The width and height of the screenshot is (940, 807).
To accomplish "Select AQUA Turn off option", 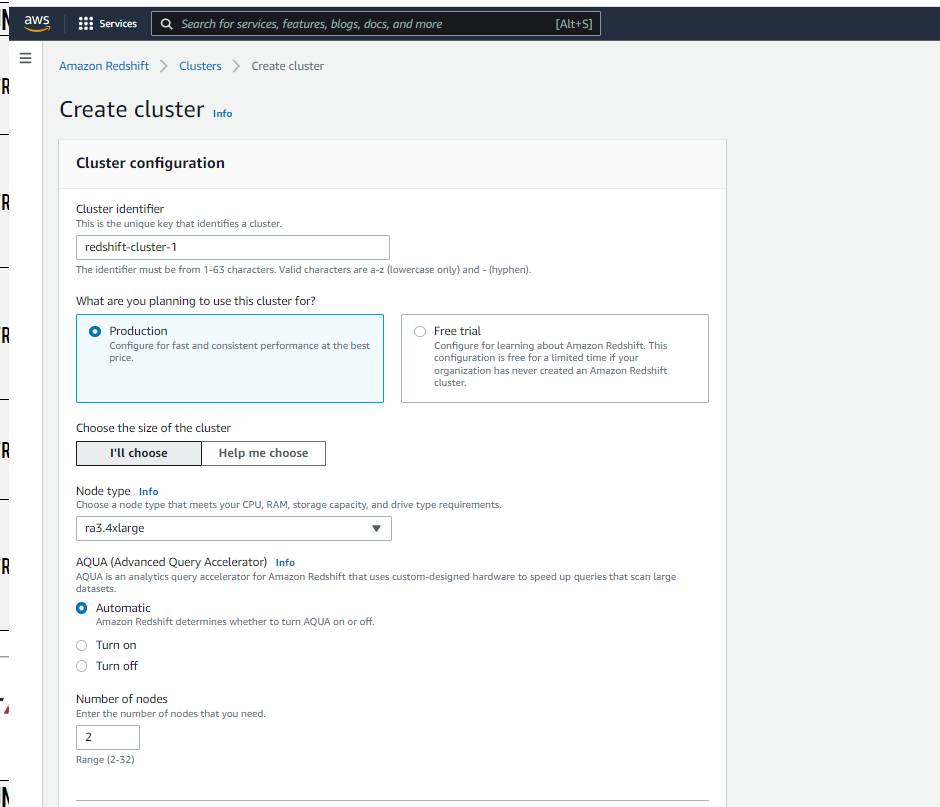I will click(82, 666).
